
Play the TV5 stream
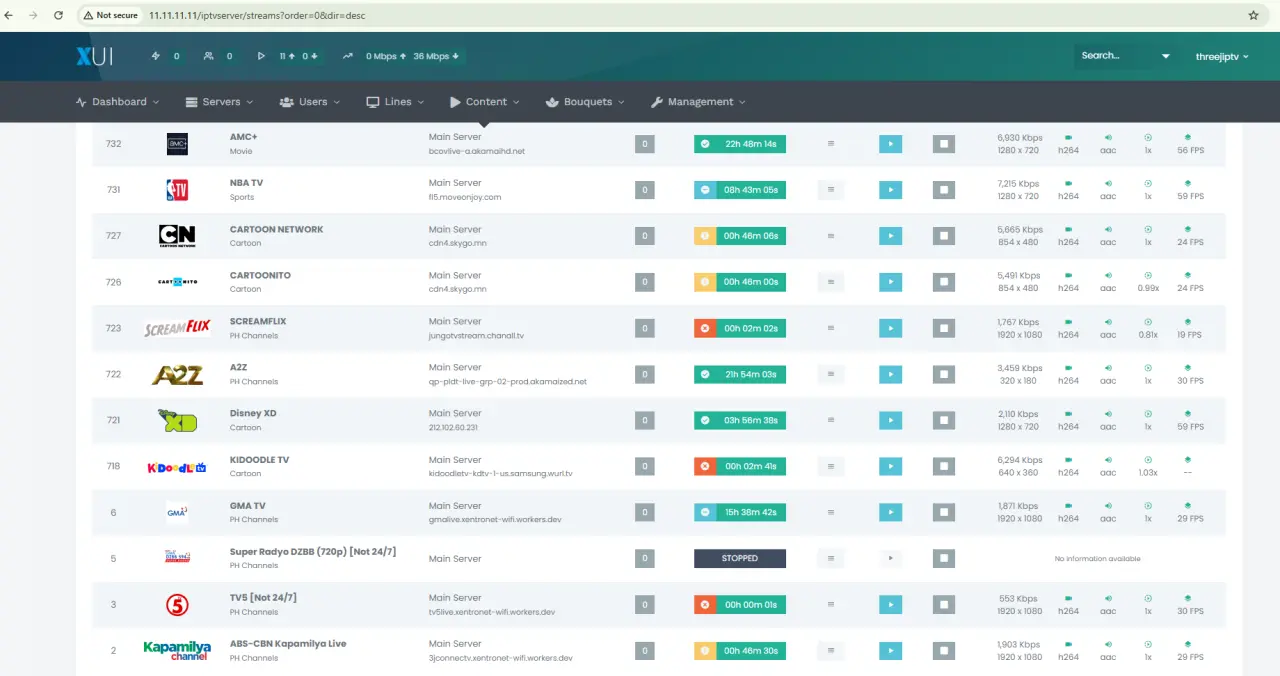(x=890, y=604)
